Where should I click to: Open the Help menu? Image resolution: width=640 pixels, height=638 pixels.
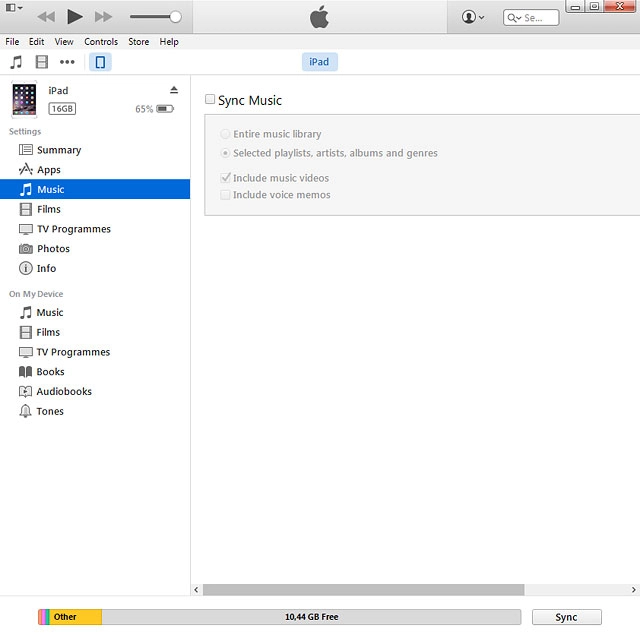click(169, 42)
